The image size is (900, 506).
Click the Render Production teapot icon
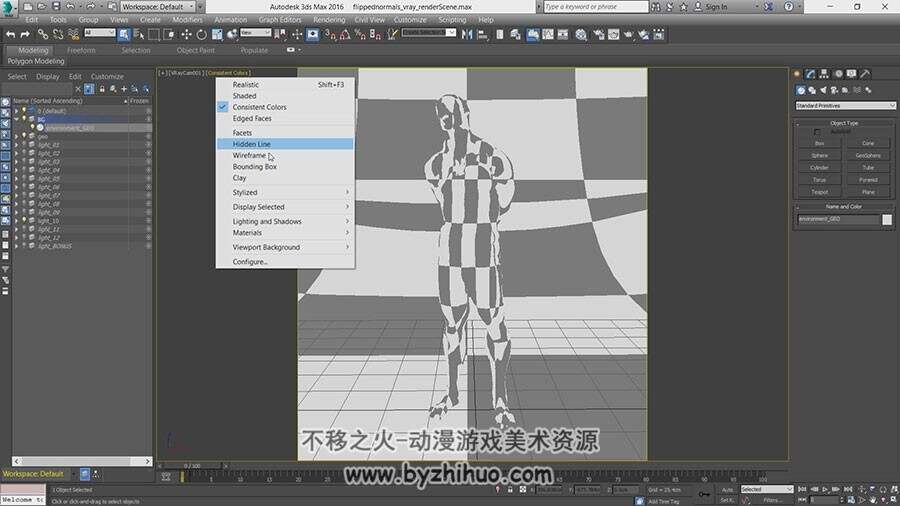tap(629, 34)
